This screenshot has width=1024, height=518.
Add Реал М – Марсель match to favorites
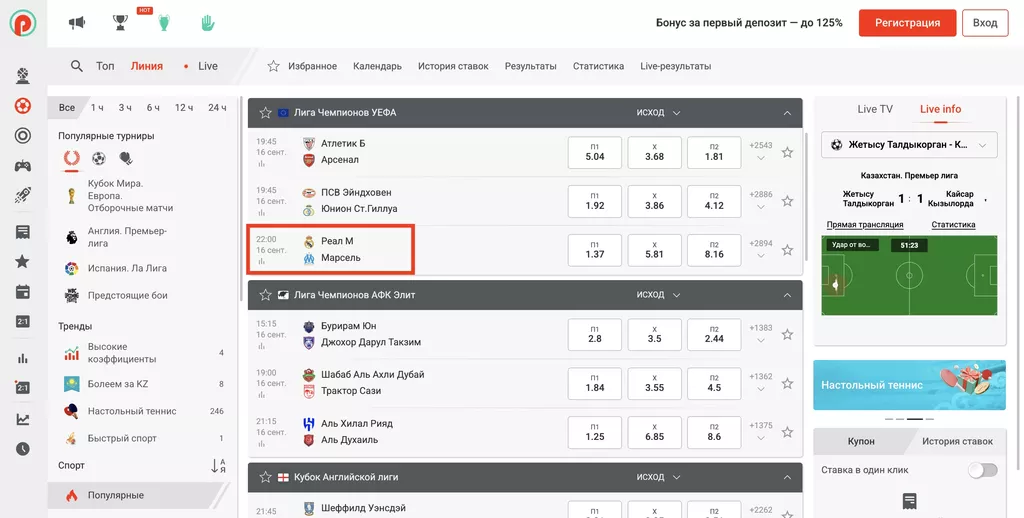(787, 250)
